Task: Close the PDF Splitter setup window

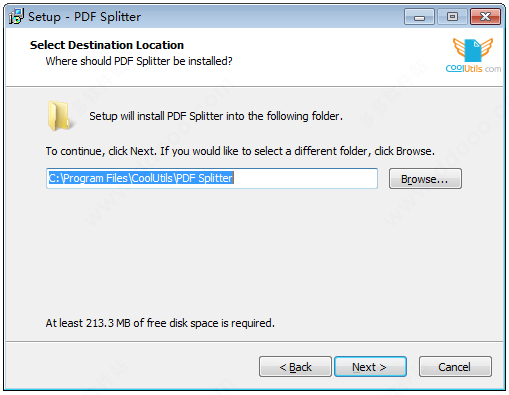Action: tap(485, 17)
